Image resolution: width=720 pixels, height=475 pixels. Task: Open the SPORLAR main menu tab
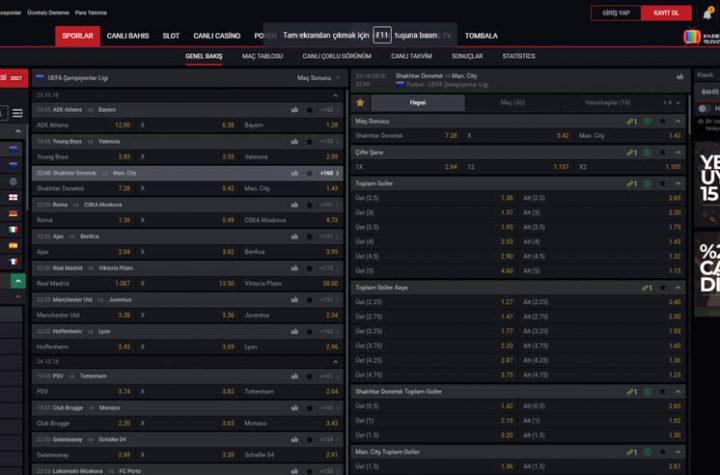78,36
